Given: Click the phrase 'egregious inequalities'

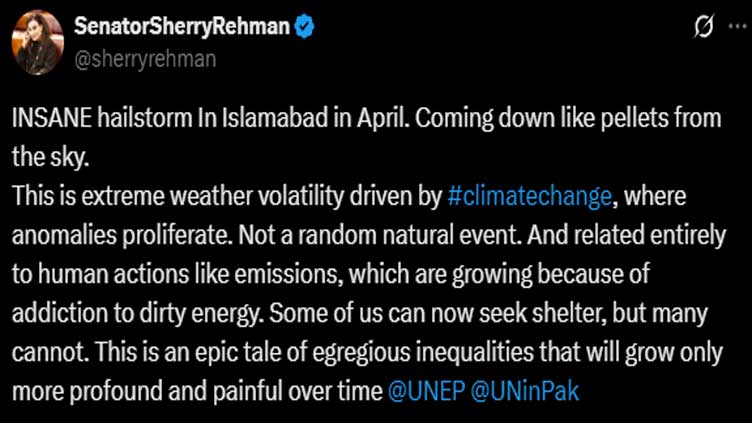Looking at the screenshot, I should [423, 352].
